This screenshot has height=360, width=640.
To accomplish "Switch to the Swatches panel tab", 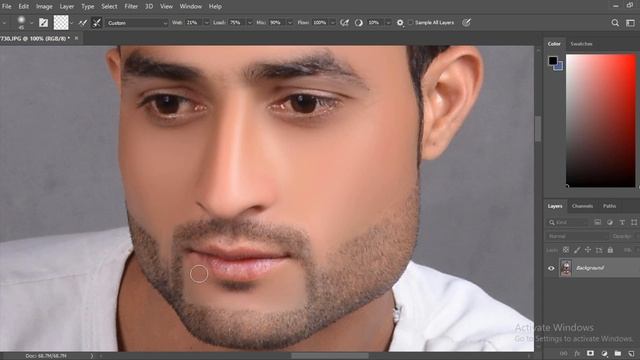I will (x=581, y=44).
